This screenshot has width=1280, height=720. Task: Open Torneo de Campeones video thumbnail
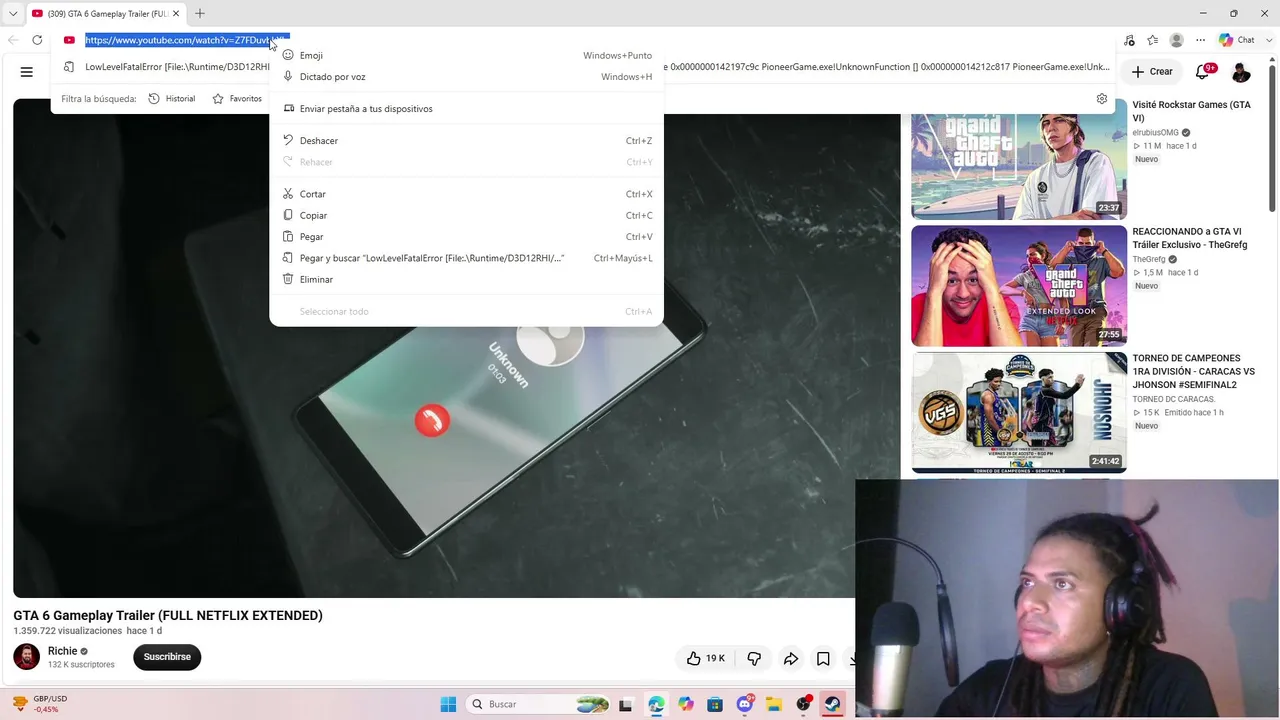point(1019,412)
